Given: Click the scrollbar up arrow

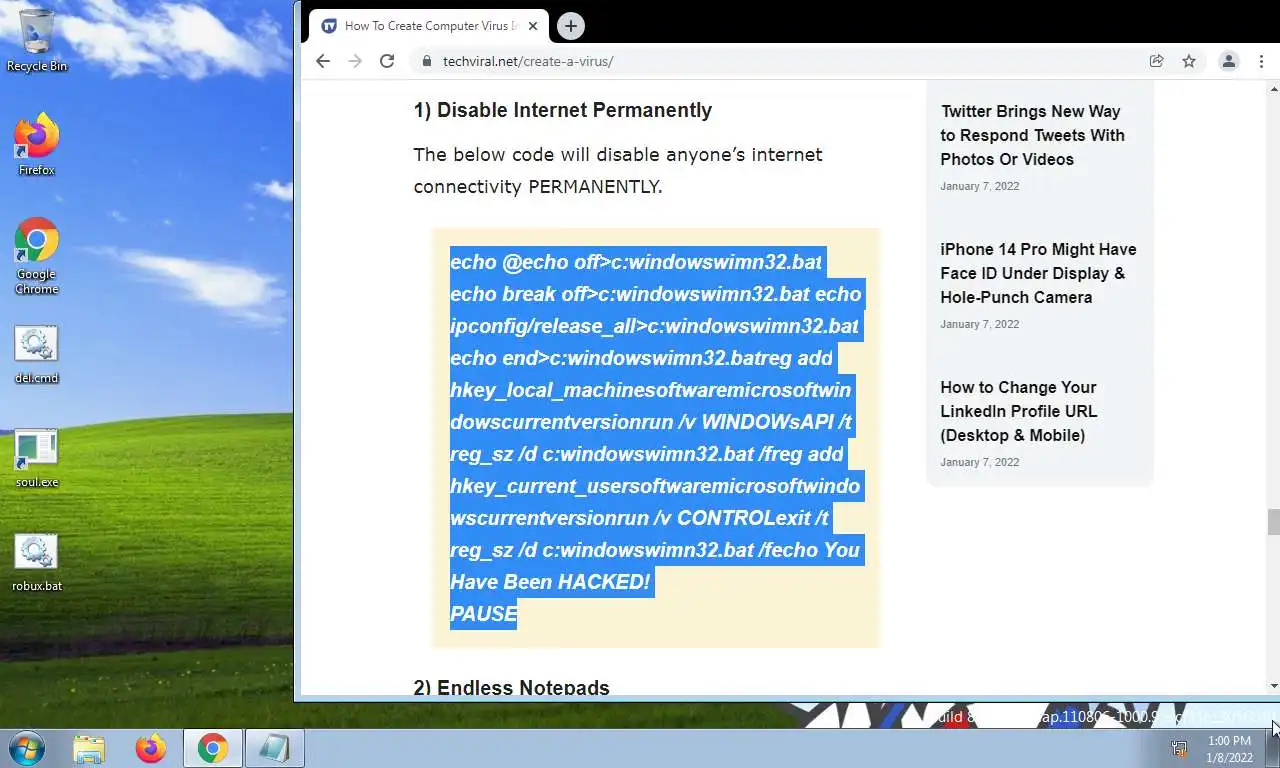Looking at the screenshot, I should click(x=1273, y=87).
